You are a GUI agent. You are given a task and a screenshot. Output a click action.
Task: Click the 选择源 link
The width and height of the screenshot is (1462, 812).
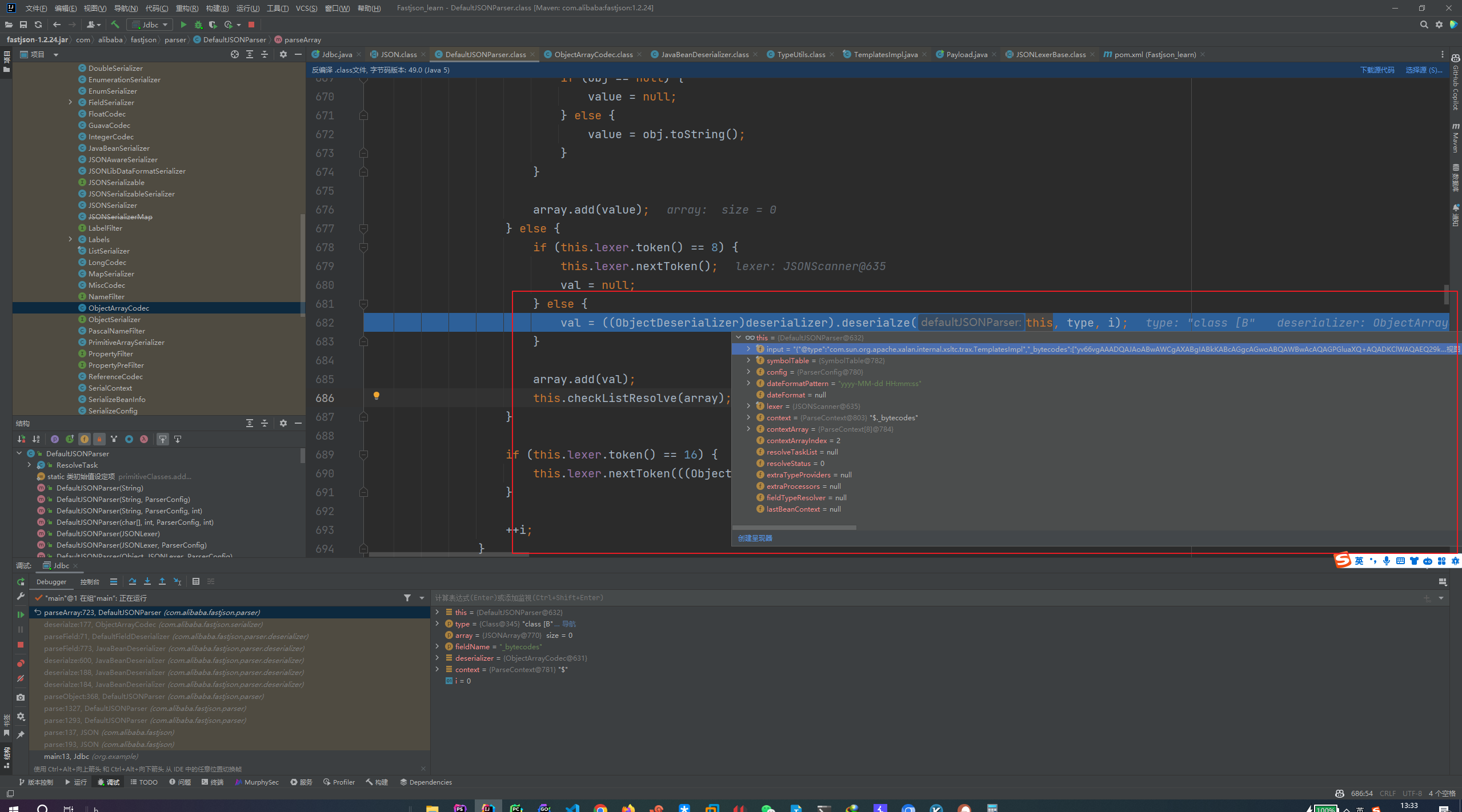click(1424, 70)
